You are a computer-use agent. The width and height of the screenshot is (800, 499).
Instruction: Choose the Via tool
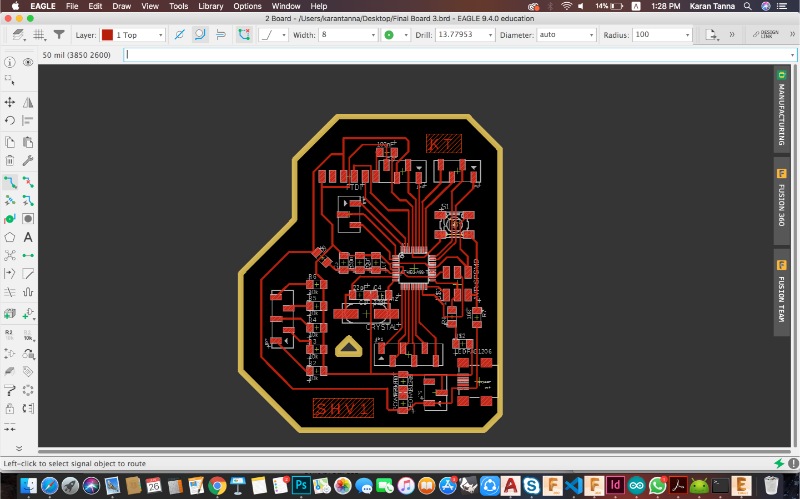tap(10, 219)
